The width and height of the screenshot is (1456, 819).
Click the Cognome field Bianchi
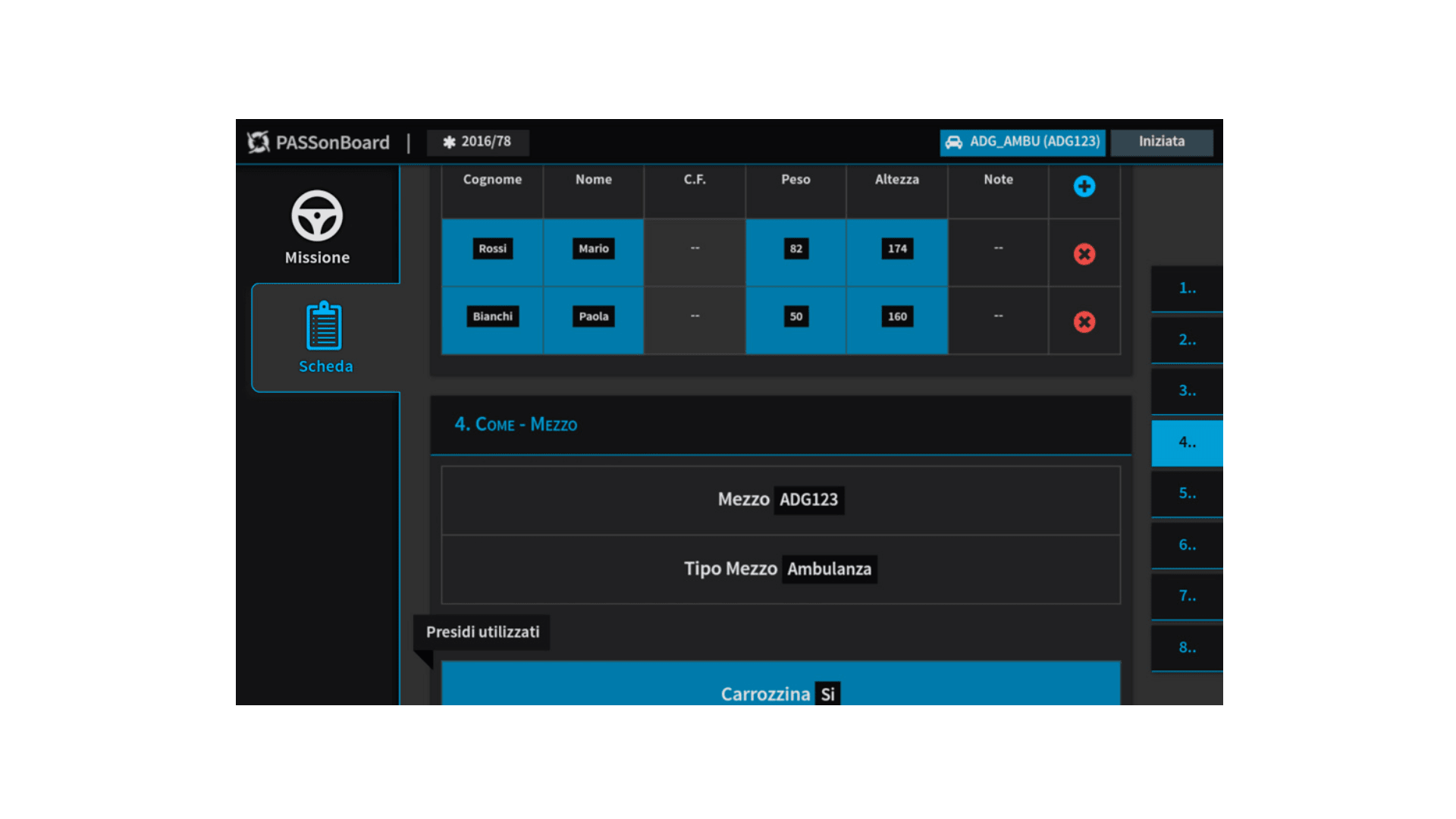pos(492,316)
